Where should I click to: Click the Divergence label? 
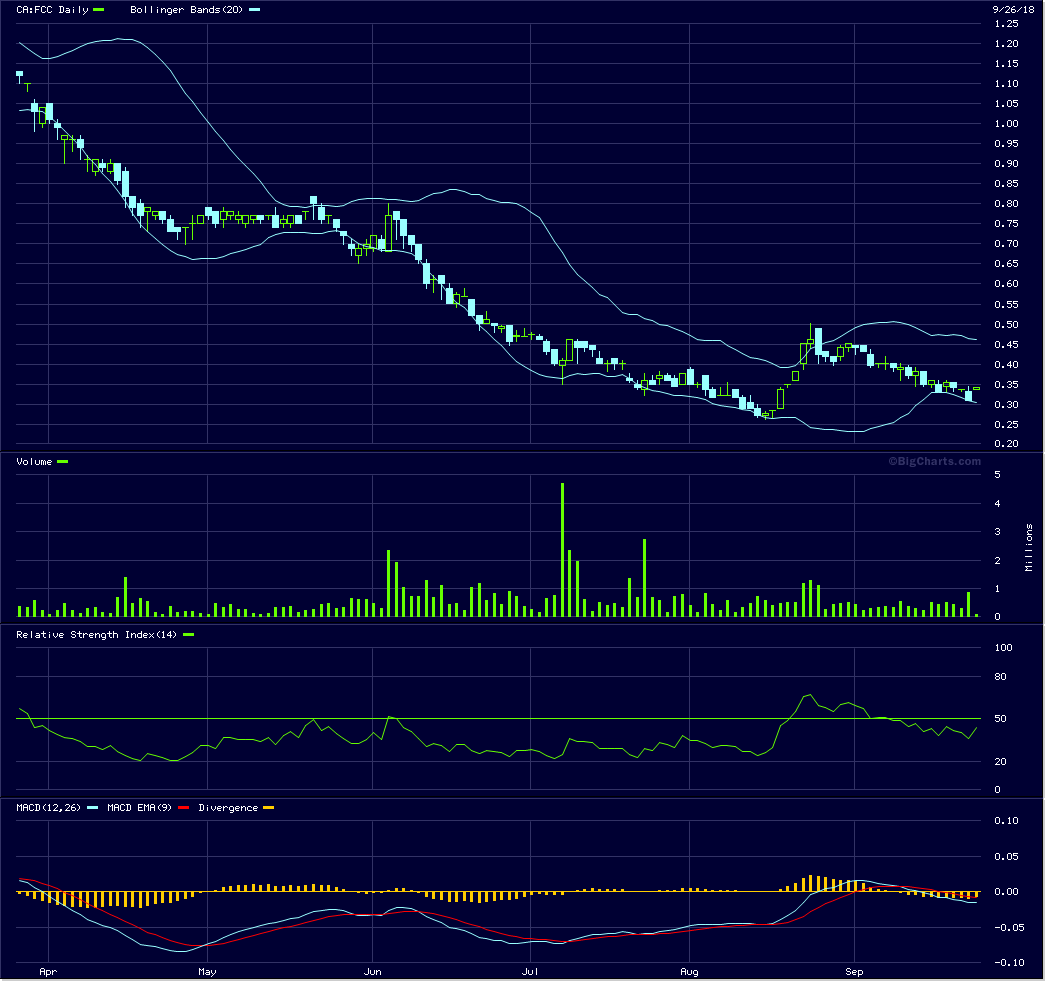[x=228, y=808]
